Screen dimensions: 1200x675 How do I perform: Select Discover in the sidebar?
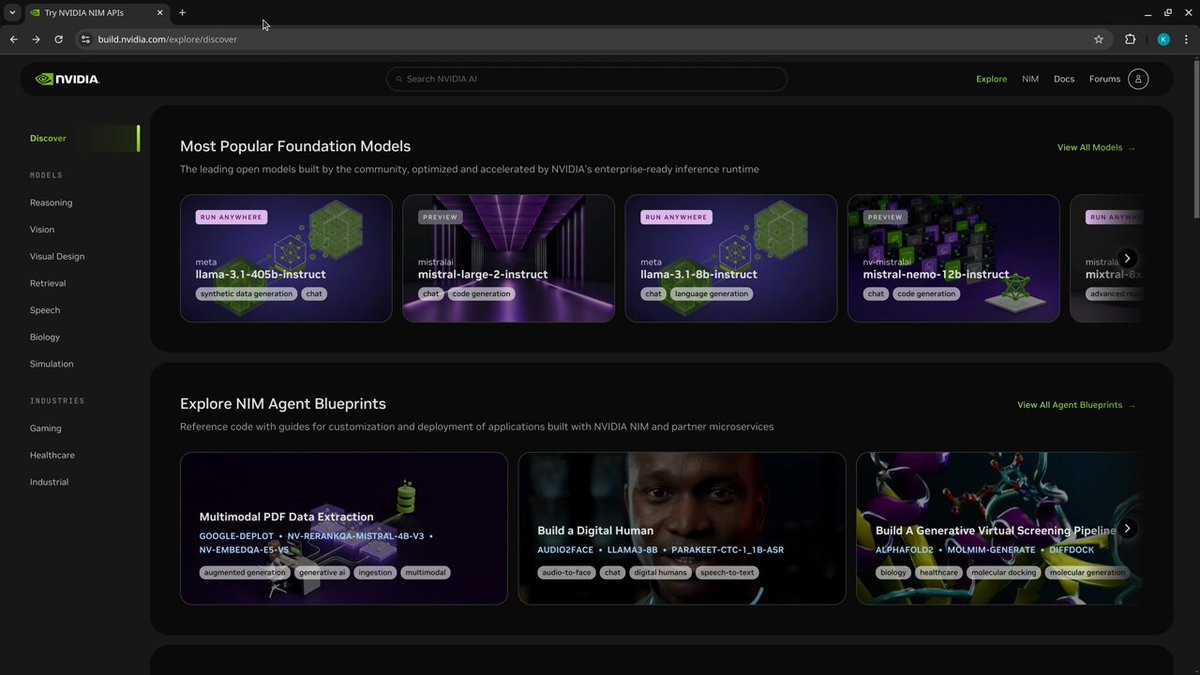pos(48,138)
